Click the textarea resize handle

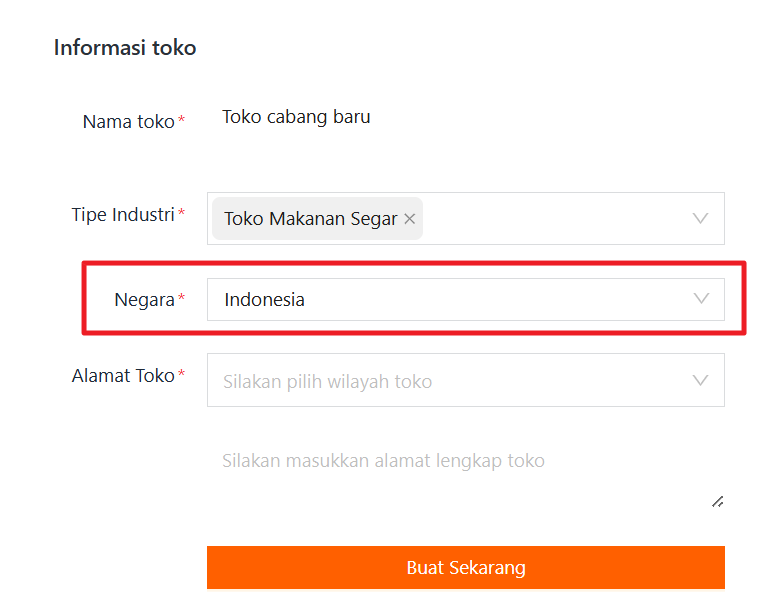[x=717, y=501]
